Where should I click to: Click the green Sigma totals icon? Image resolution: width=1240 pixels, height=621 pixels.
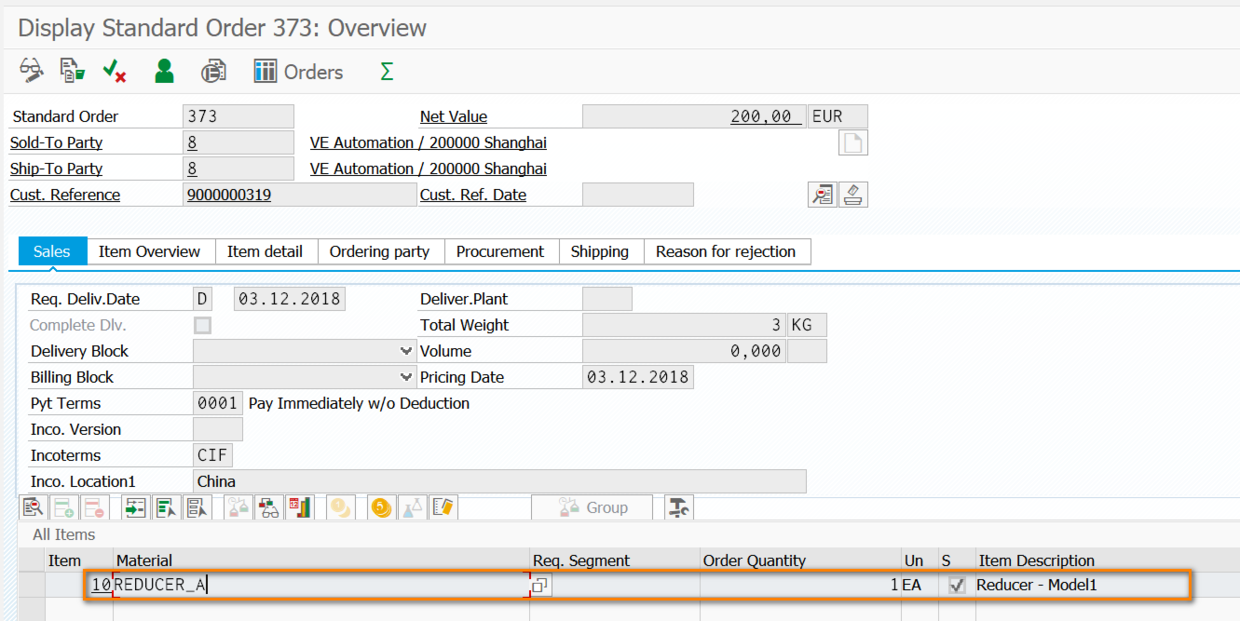coord(386,71)
